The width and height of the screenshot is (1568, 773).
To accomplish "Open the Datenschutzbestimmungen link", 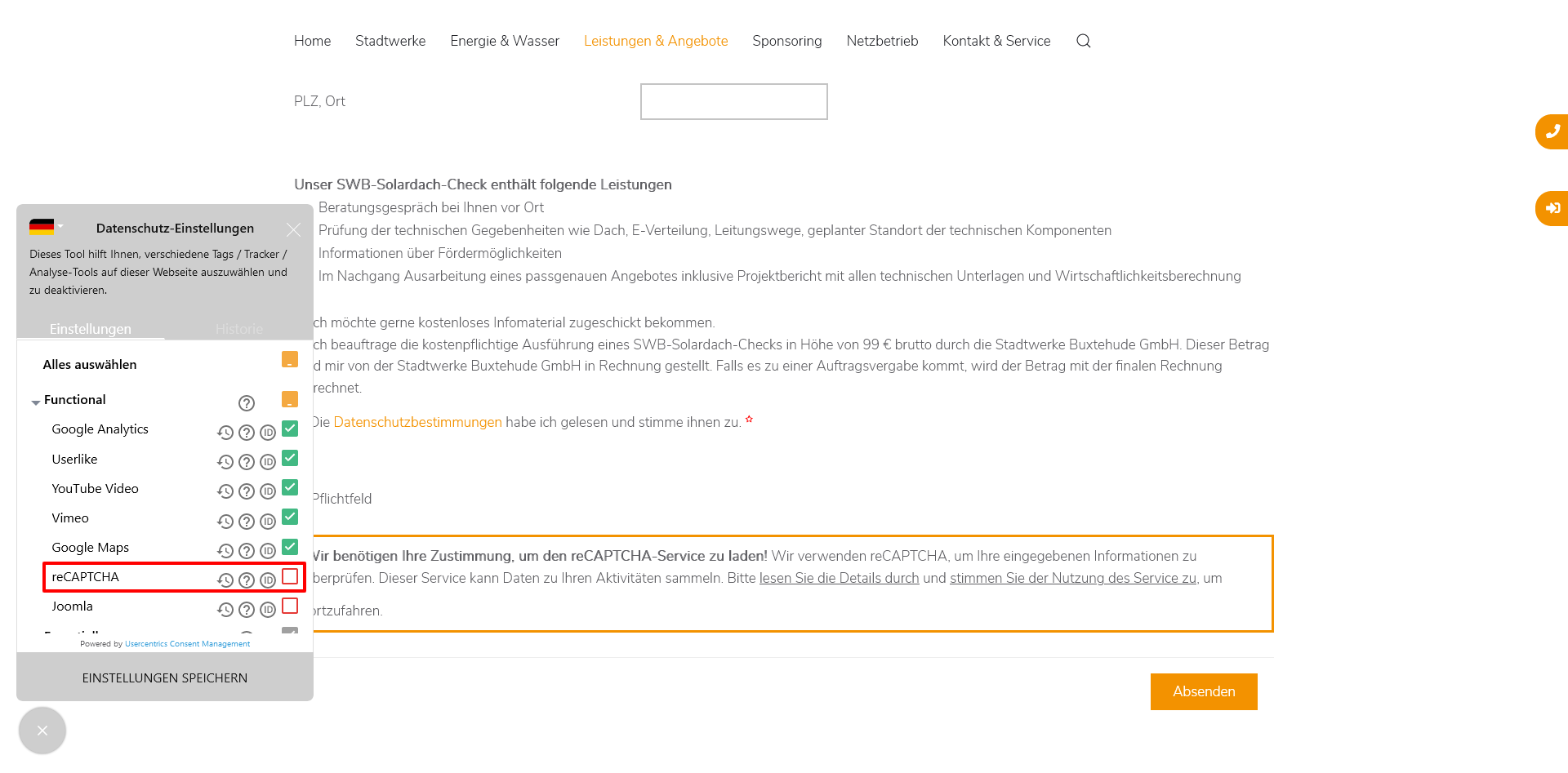I will 417,422.
